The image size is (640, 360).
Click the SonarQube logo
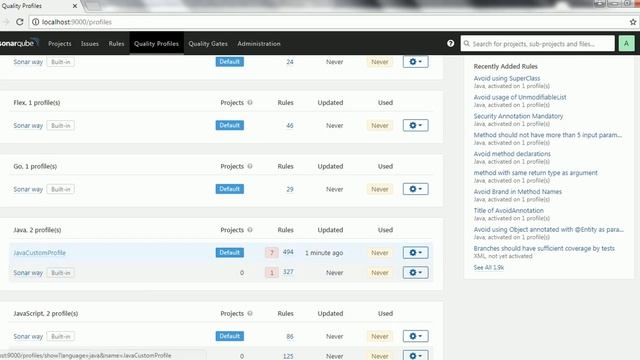point(19,43)
